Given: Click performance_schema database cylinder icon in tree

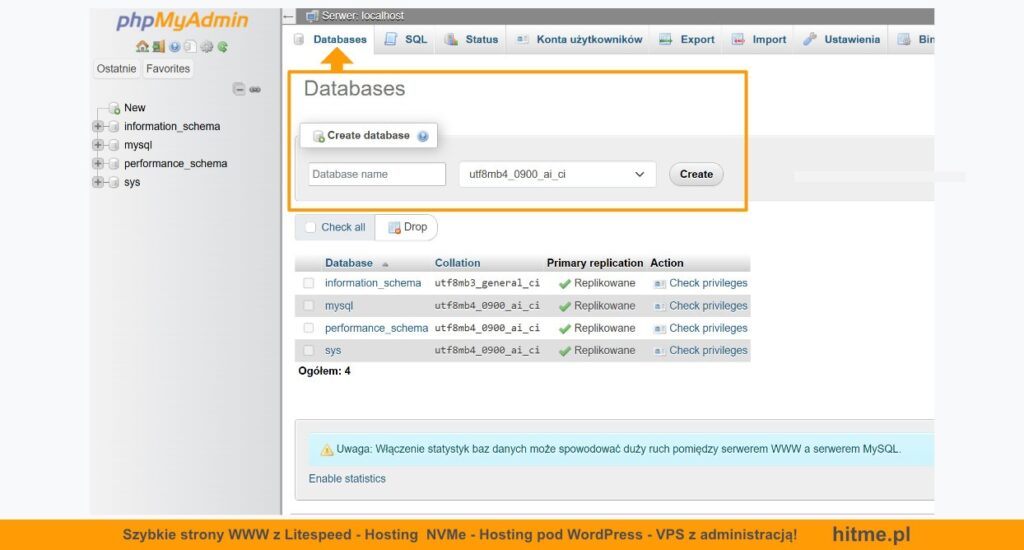Looking at the screenshot, I should click(x=114, y=163).
